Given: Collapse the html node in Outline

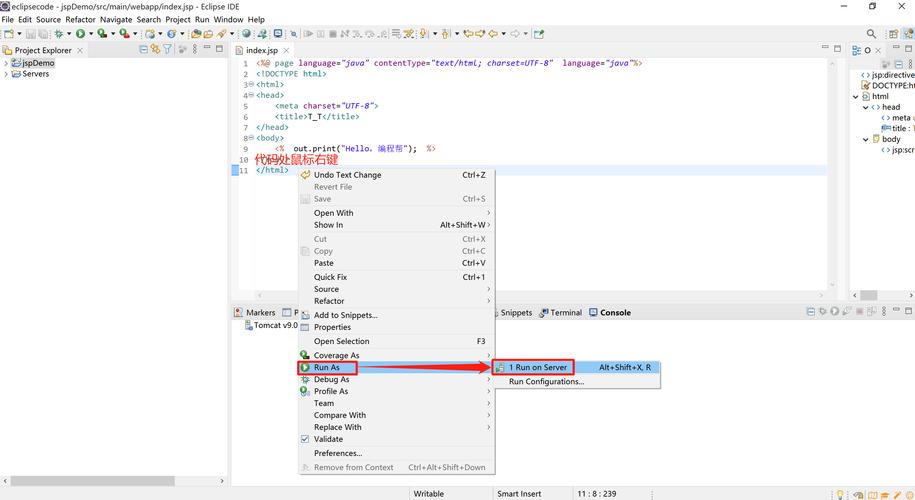Looking at the screenshot, I should [855, 97].
